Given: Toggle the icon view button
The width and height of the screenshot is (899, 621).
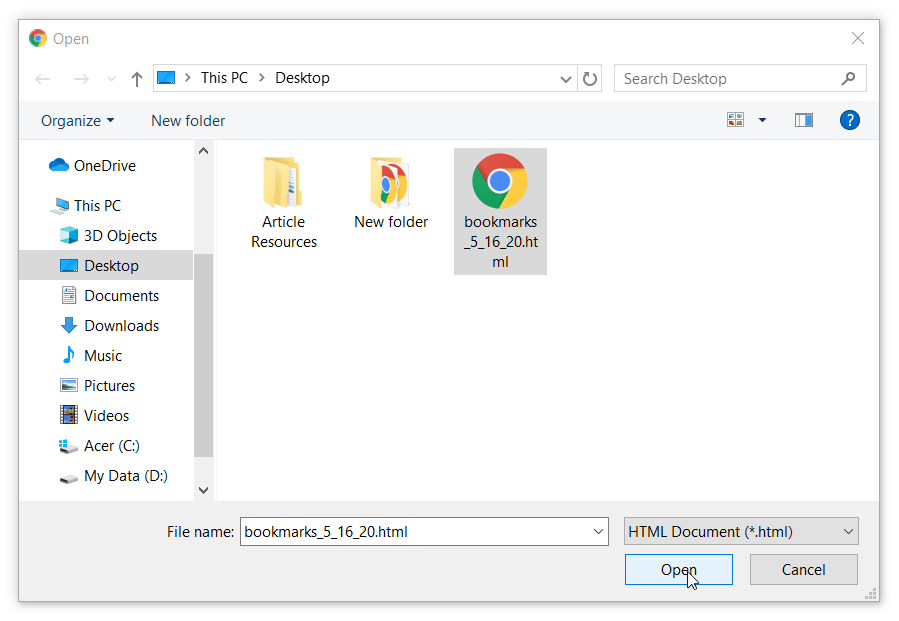Looking at the screenshot, I should pos(735,119).
